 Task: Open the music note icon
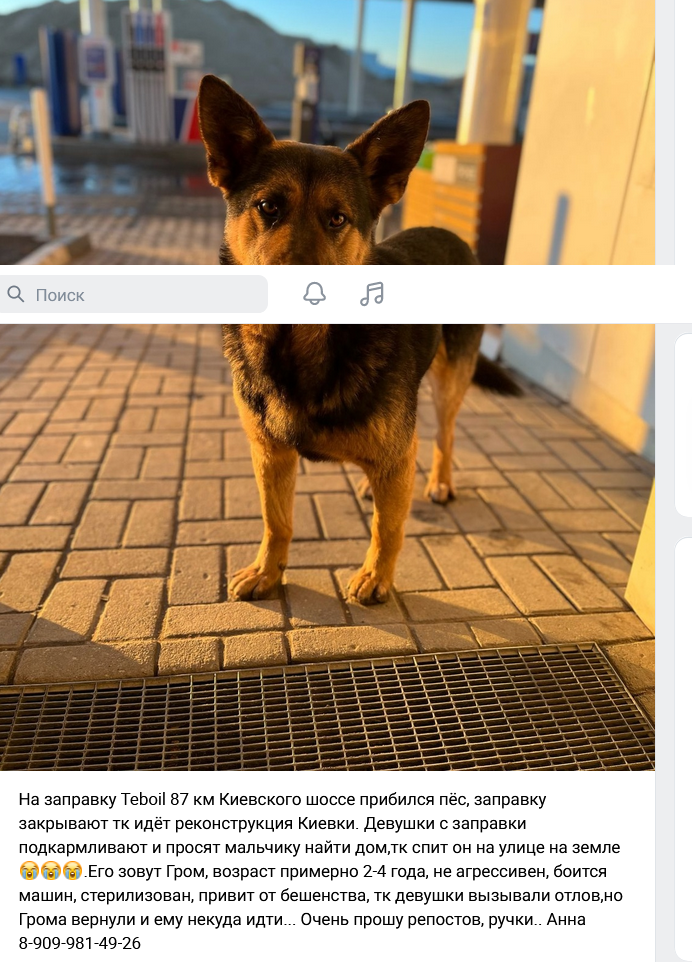[372, 294]
